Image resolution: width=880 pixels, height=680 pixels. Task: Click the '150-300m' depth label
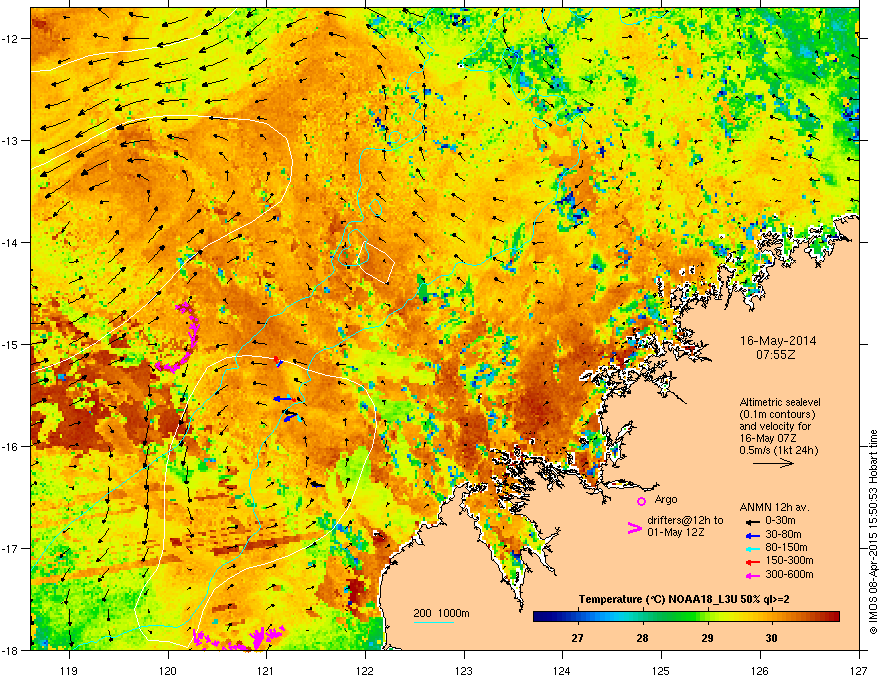coord(790,560)
